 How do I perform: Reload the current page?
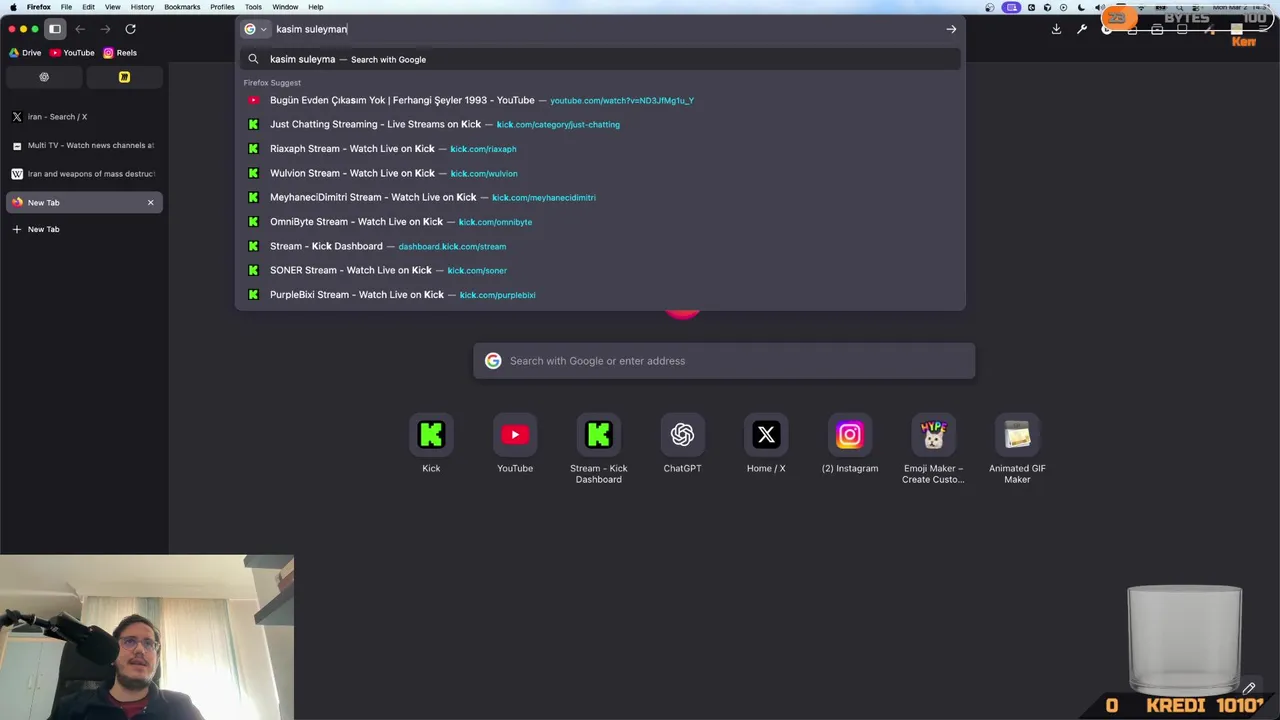130,29
